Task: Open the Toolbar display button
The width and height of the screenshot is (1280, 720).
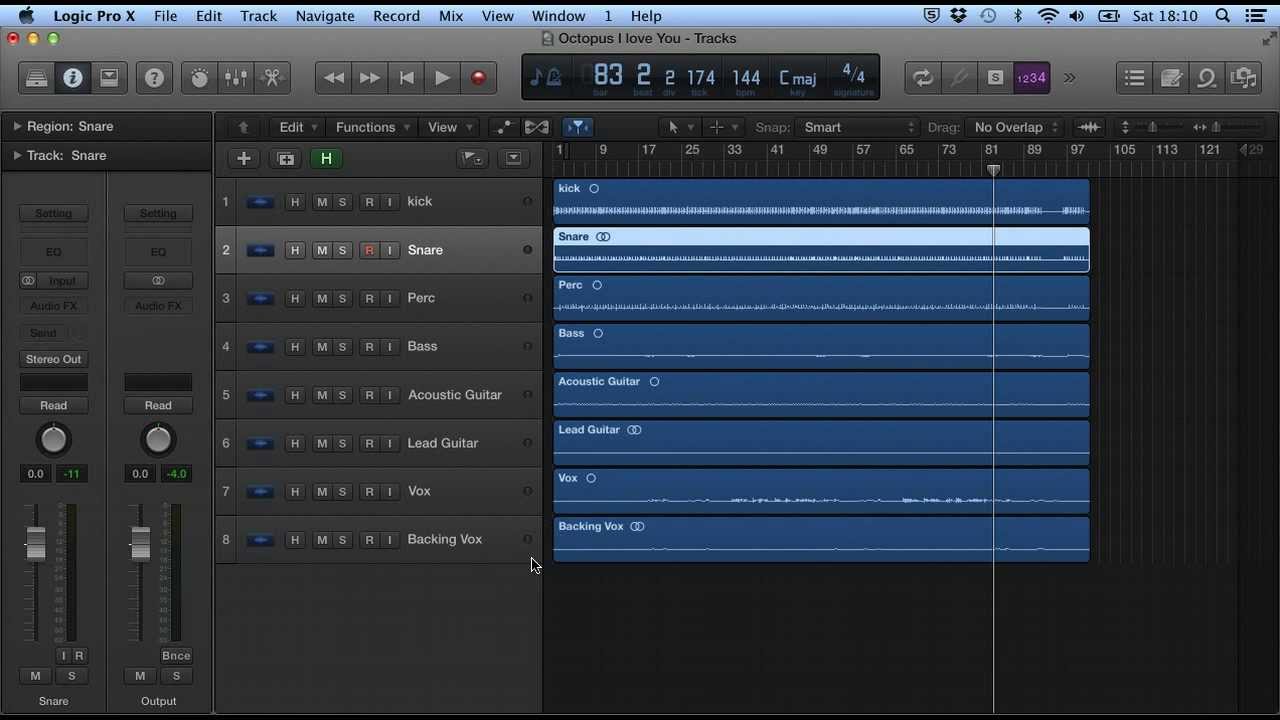Action: (109, 78)
